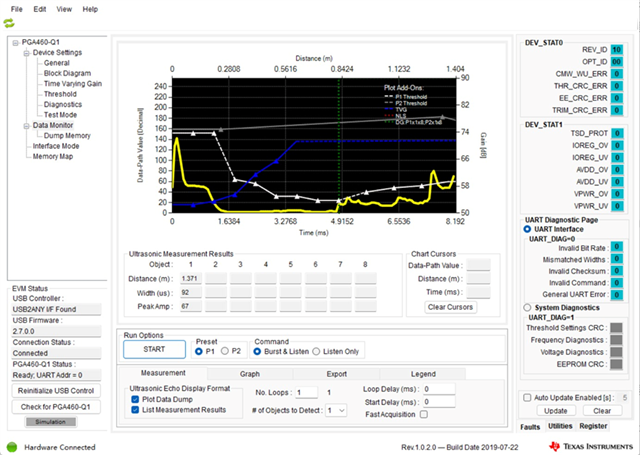Switch to the Legend tab

423,374
